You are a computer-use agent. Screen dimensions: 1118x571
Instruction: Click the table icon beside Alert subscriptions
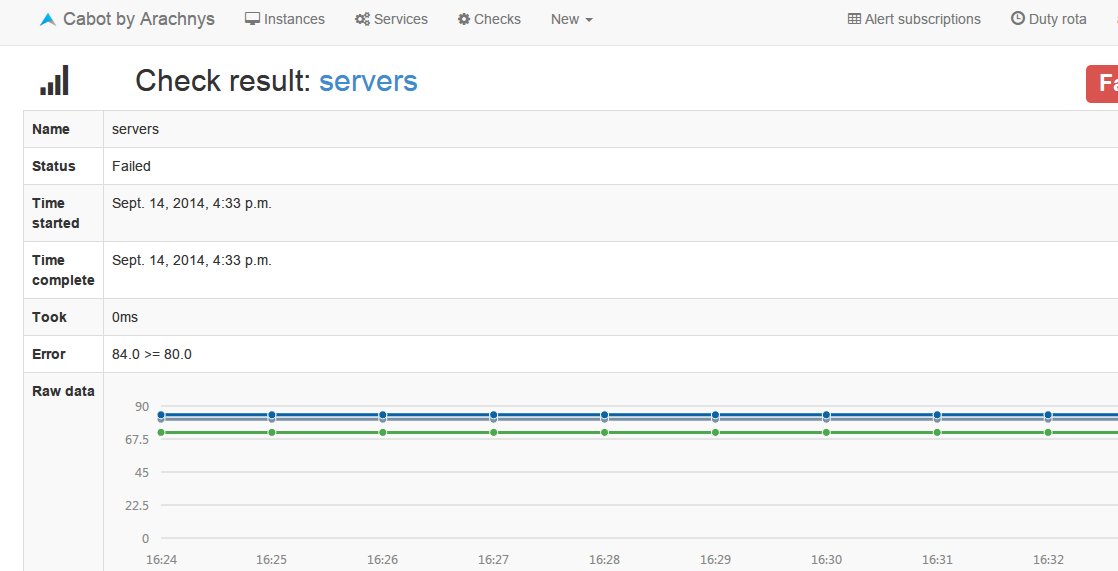point(854,19)
